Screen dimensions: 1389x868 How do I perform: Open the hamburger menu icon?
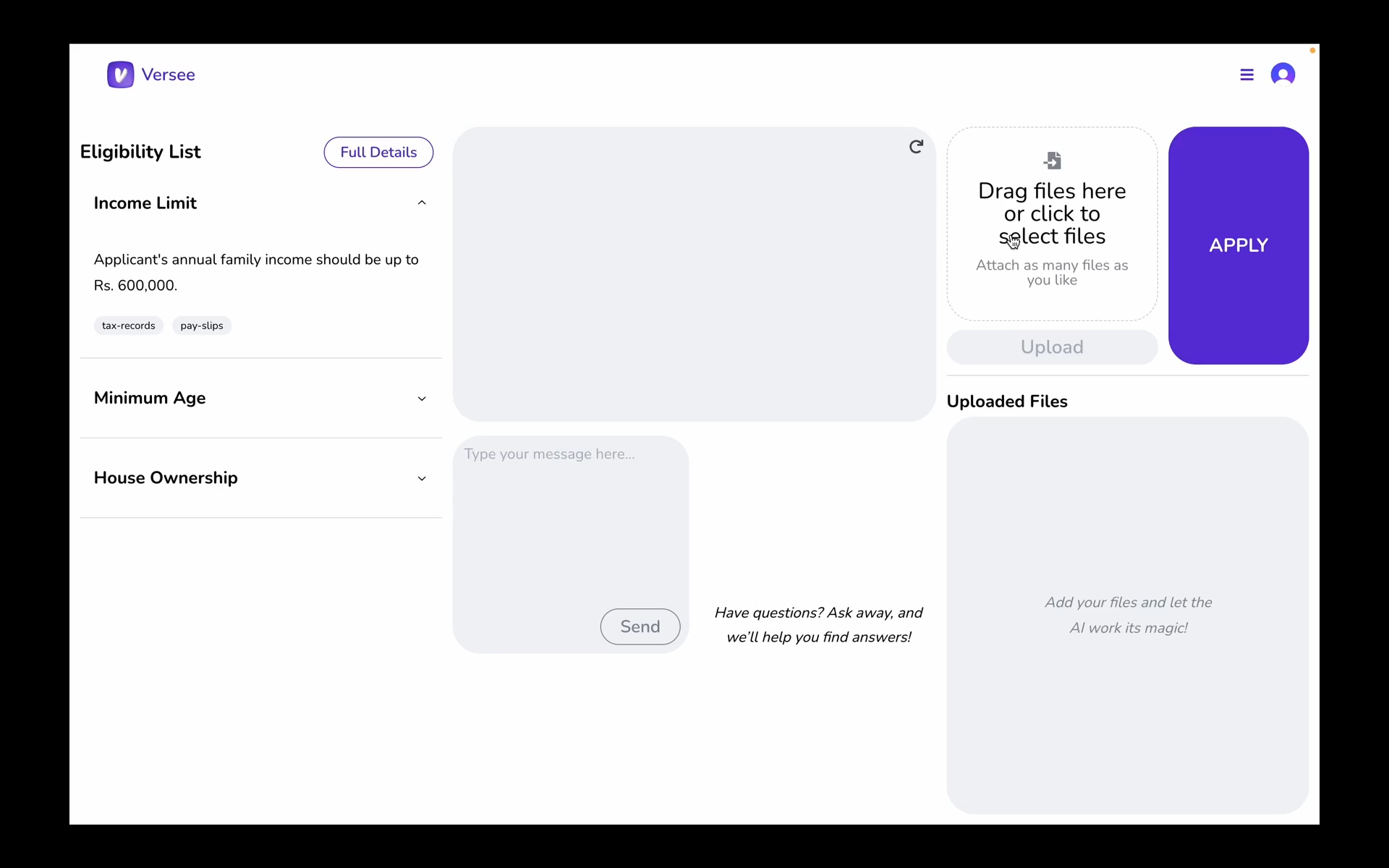[x=1246, y=75]
